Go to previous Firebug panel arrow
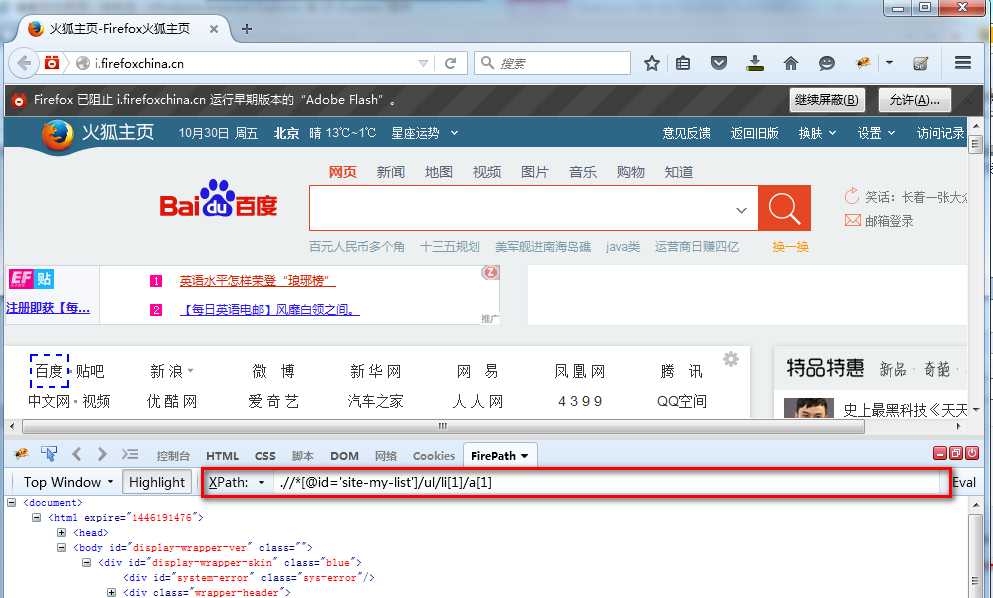The height and width of the screenshot is (598, 993). click(77, 454)
